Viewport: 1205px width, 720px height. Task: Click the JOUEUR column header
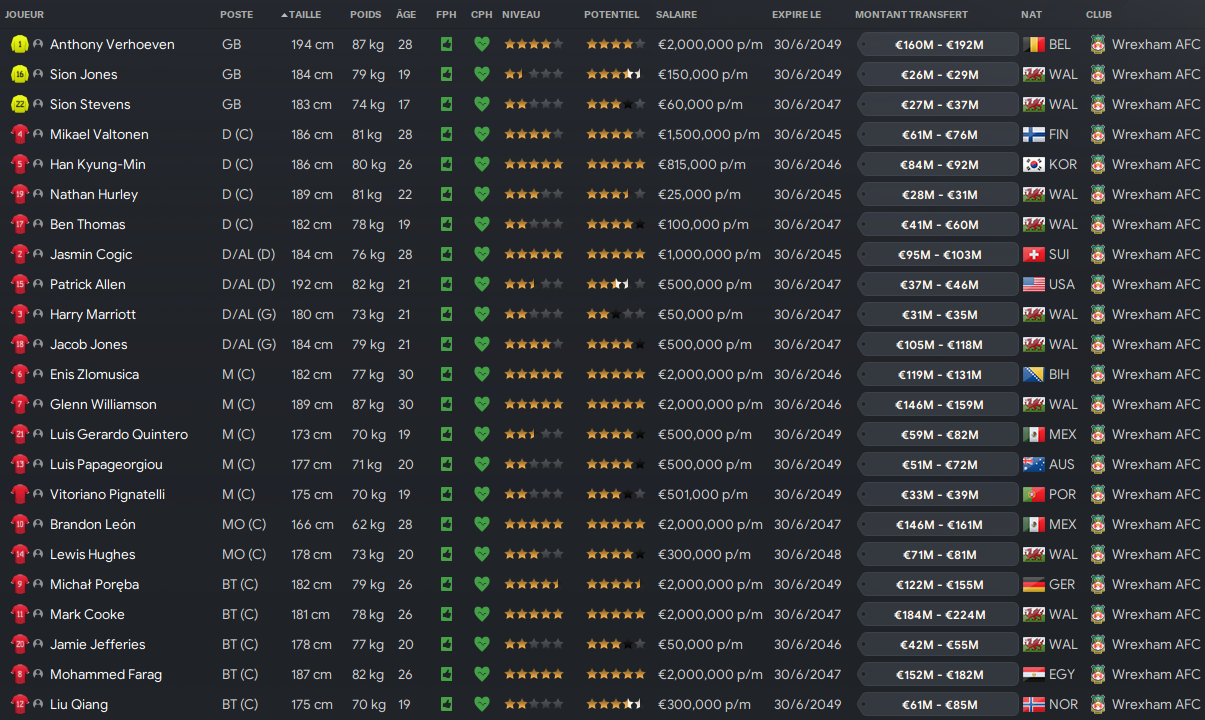tap(24, 15)
